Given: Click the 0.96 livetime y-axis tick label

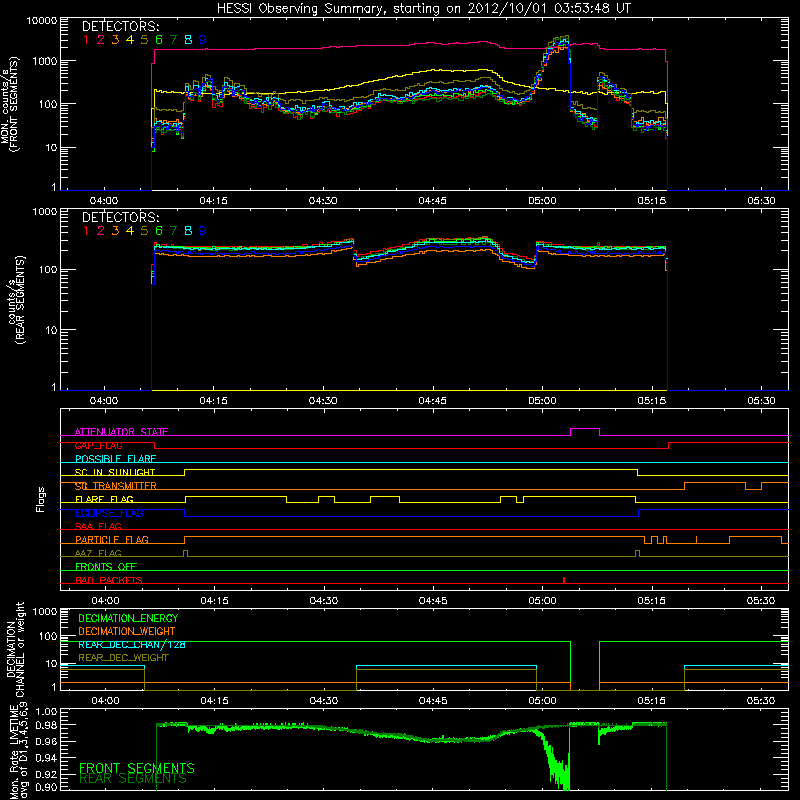Looking at the screenshot, I should [46, 741].
